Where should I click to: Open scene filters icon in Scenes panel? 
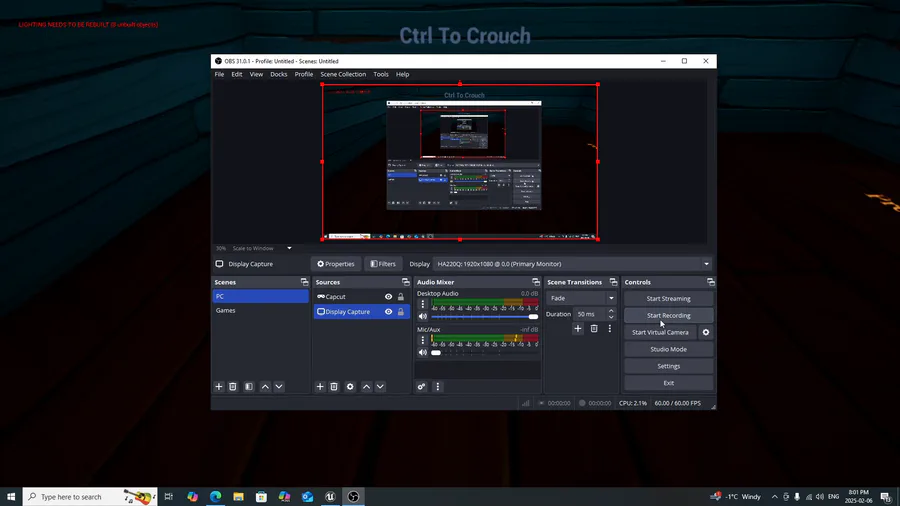point(249,387)
